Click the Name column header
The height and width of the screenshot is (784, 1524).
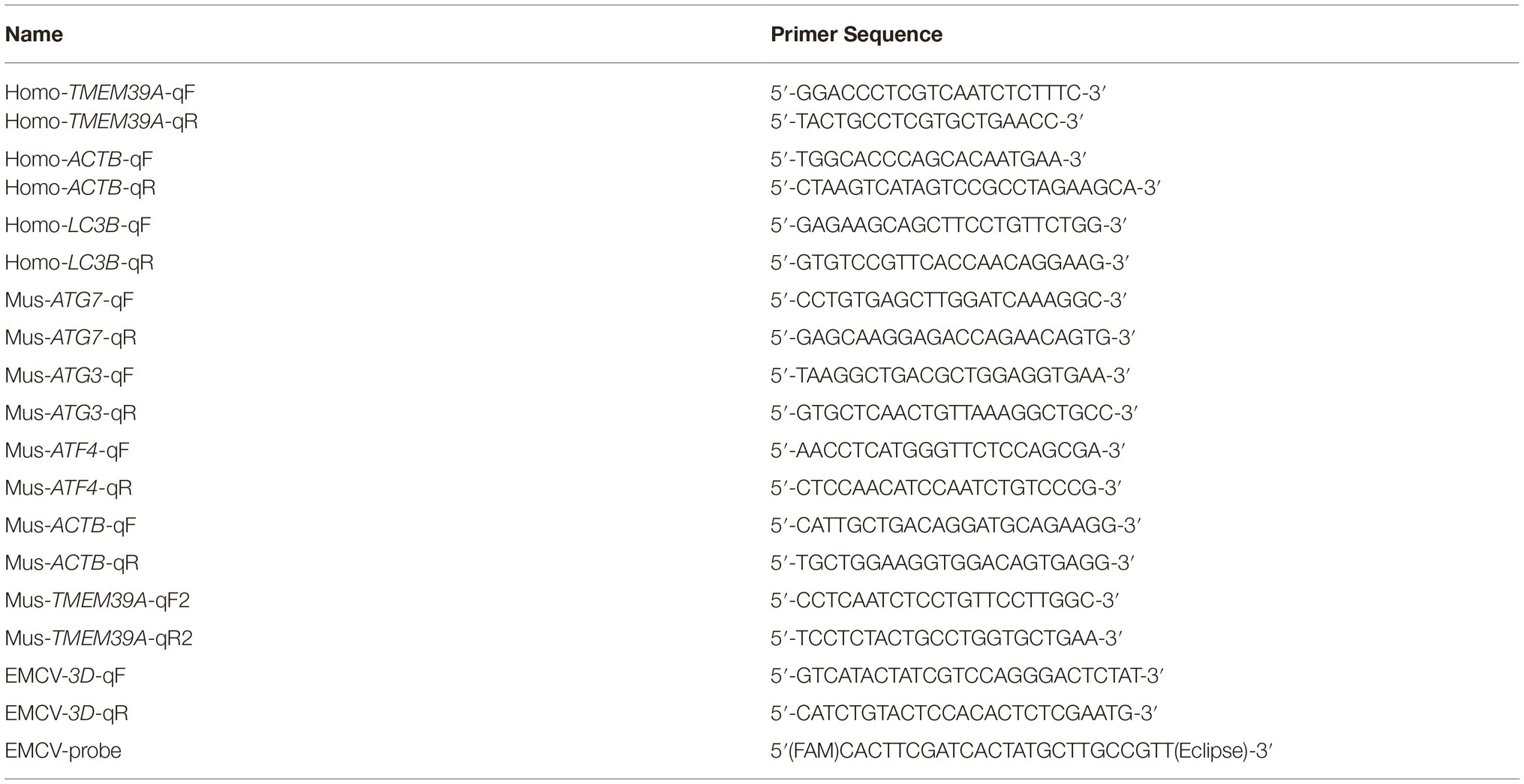[34, 35]
